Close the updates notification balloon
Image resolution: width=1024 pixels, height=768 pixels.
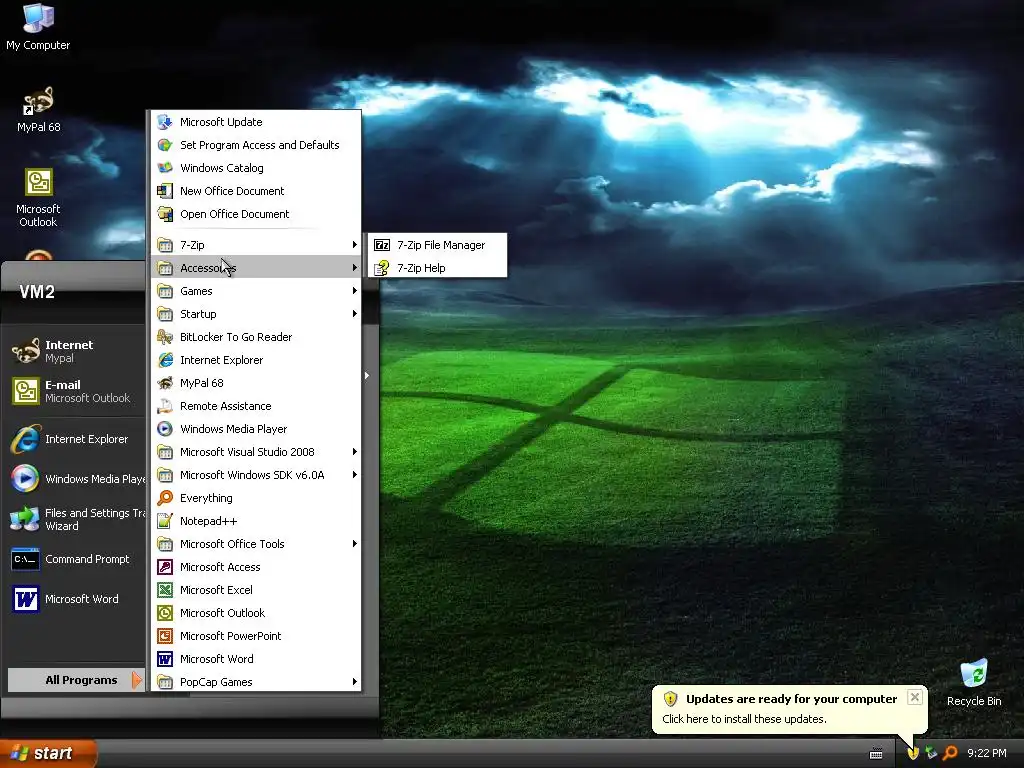pos(915,697)
